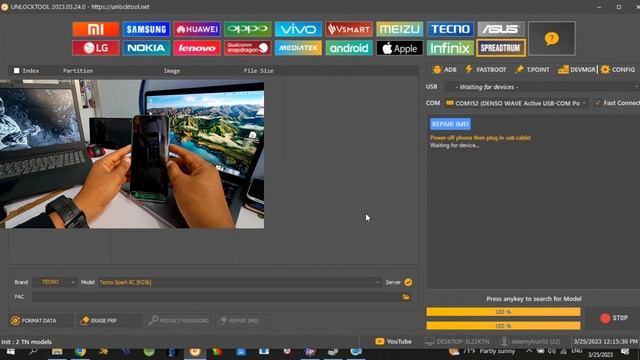Open the DEVMGR device manager tab

pos(577,70)
